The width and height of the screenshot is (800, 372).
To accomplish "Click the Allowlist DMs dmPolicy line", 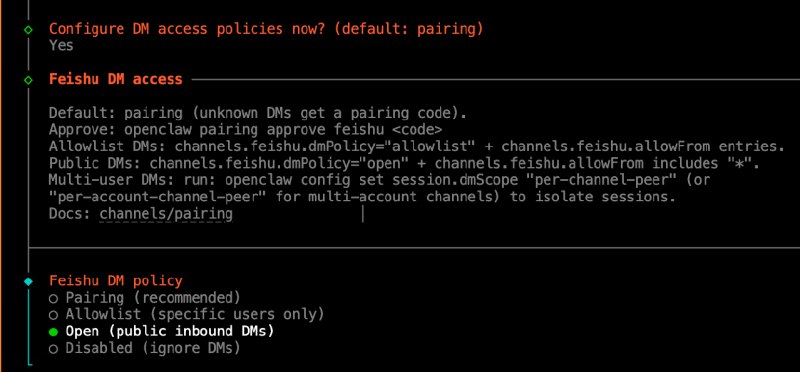I will (x=416, y=146).
